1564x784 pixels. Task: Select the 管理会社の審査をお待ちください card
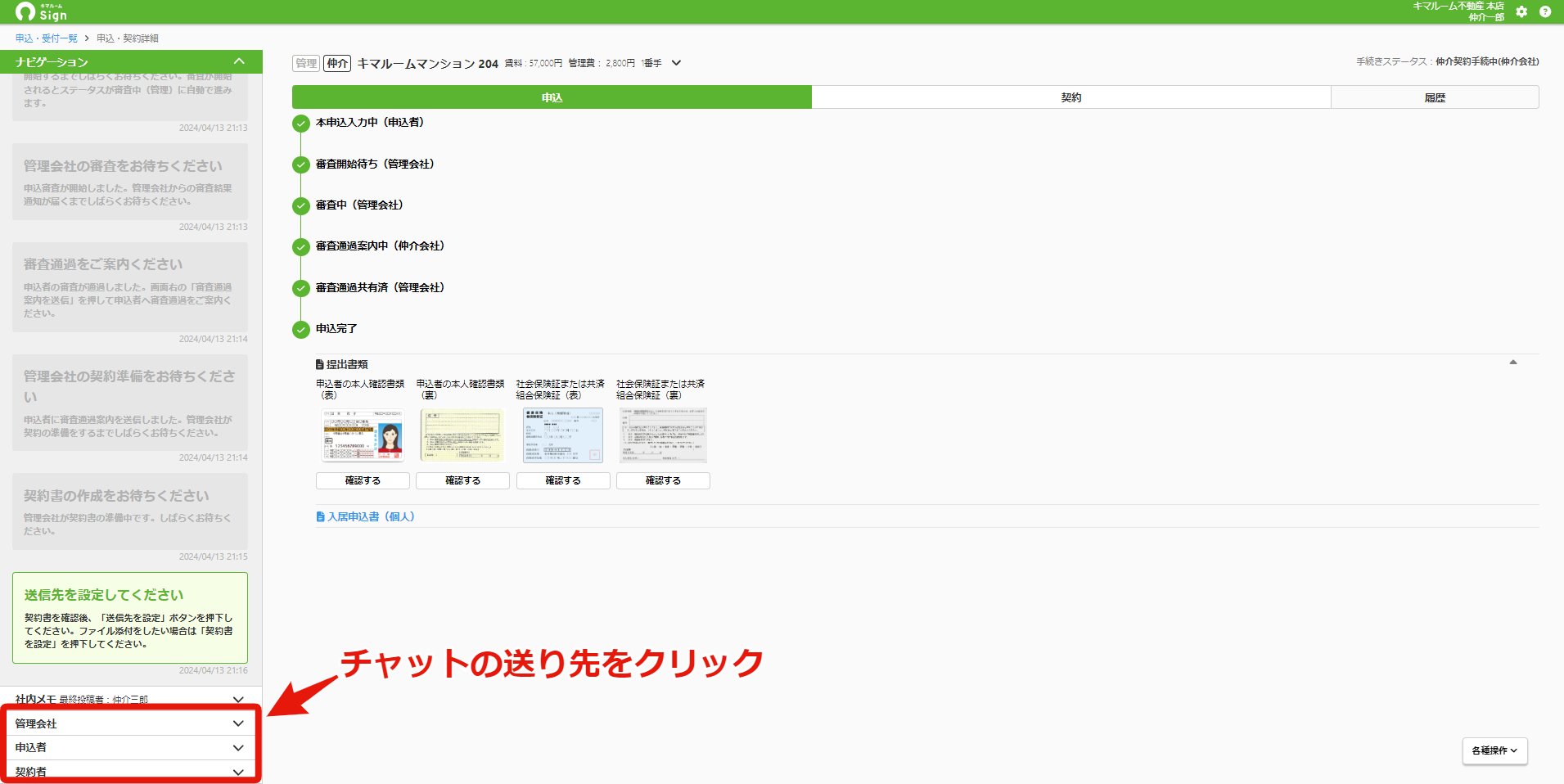click(x=130, y=182)
